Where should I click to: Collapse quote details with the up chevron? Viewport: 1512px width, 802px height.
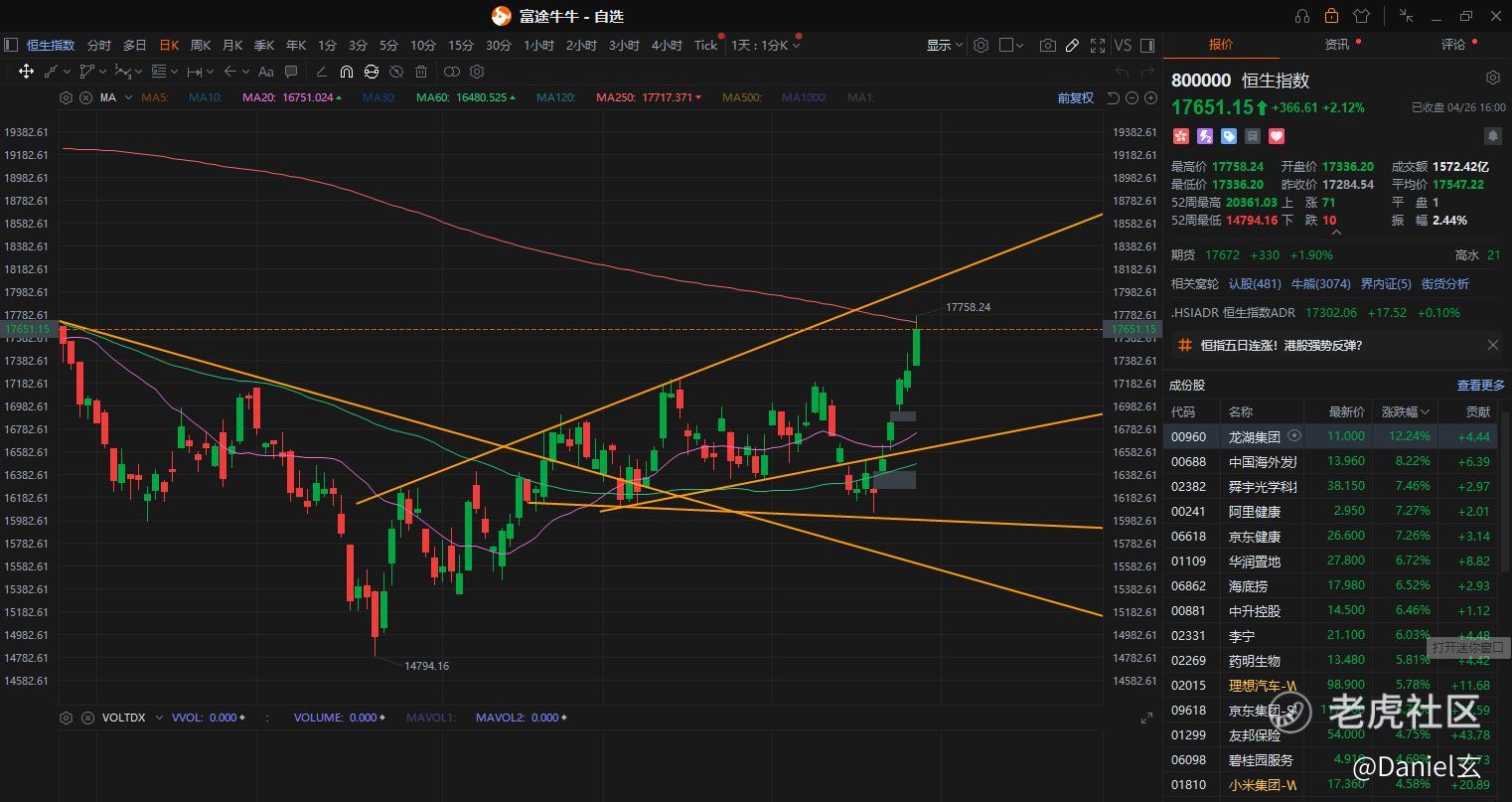click(x=1336, y=233)
